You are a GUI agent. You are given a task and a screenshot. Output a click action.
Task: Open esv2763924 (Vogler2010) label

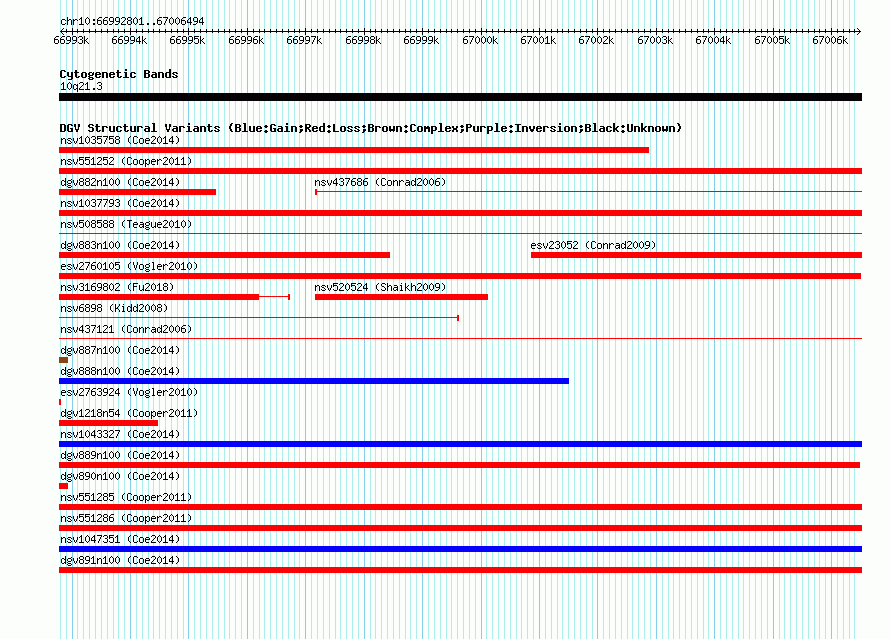(129, 392)
